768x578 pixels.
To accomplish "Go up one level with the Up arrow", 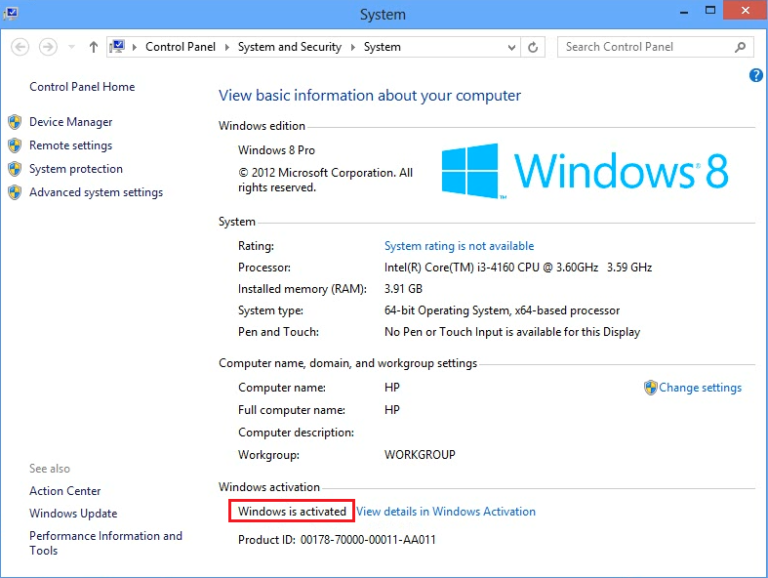I will pos(94,47).
